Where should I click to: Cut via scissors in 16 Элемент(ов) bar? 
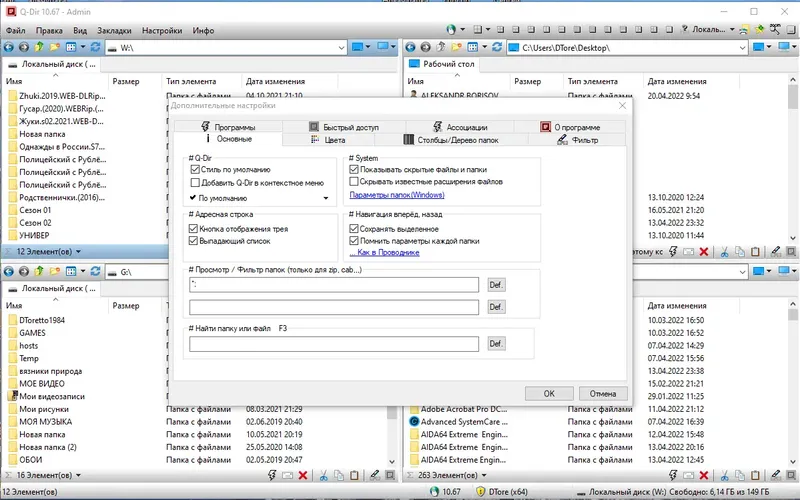point(323,476)
